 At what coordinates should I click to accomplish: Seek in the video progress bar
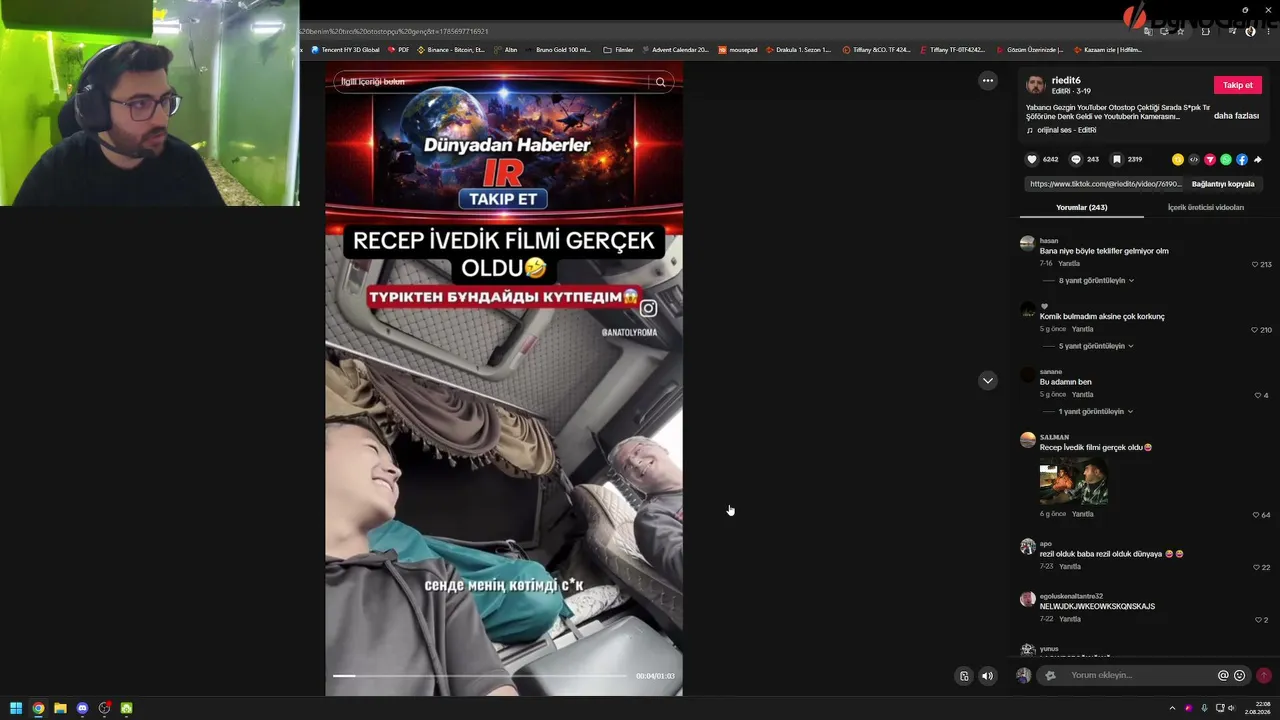(480, 676)
